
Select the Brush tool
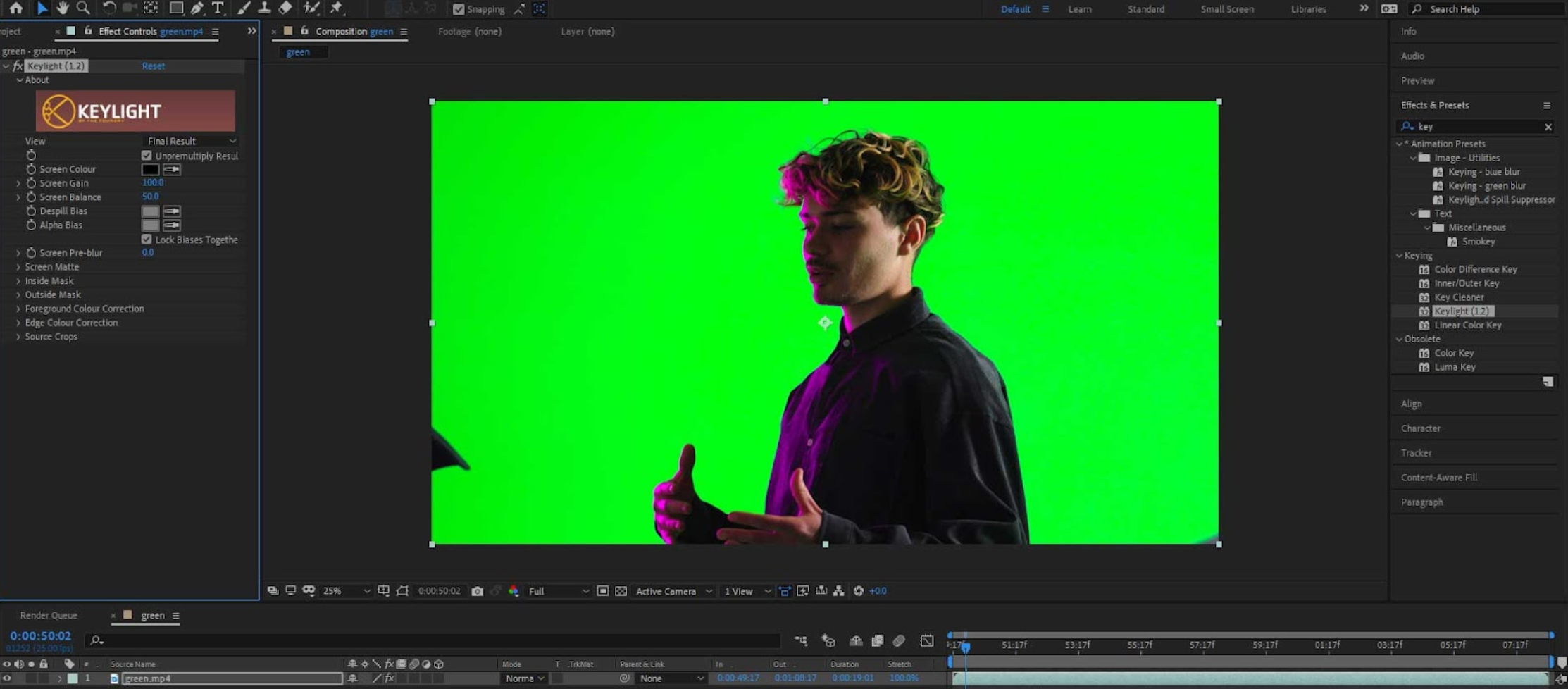243,8
